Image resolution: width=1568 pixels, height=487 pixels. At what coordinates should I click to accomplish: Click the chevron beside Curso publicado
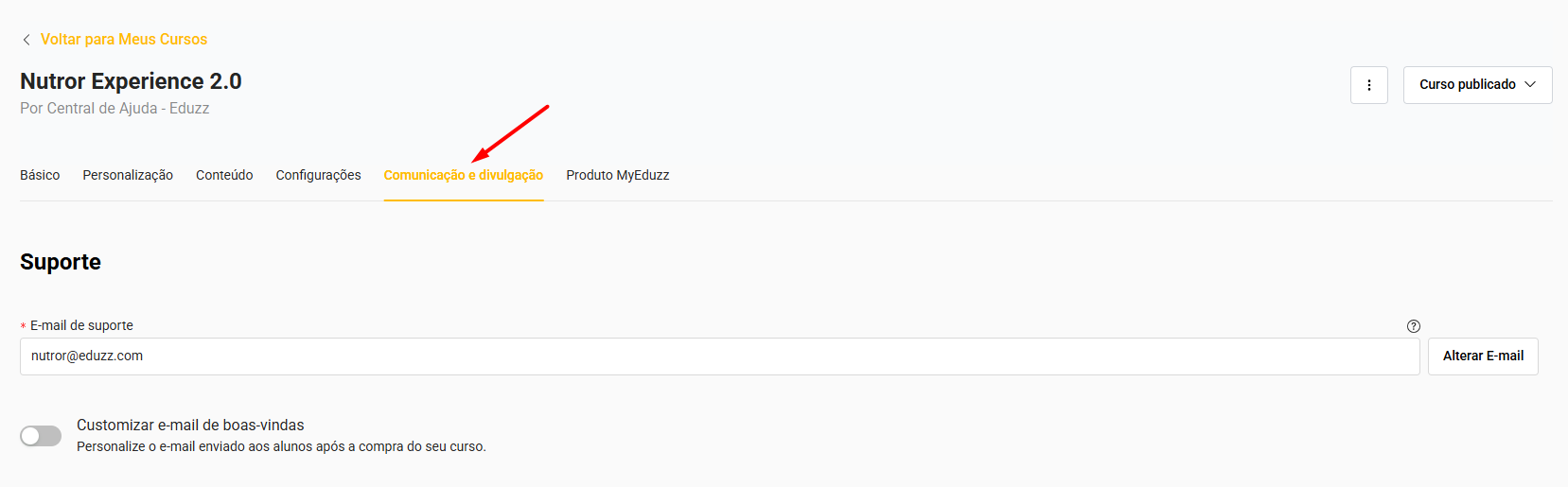pyautogui.click(x=1530, y=85)
